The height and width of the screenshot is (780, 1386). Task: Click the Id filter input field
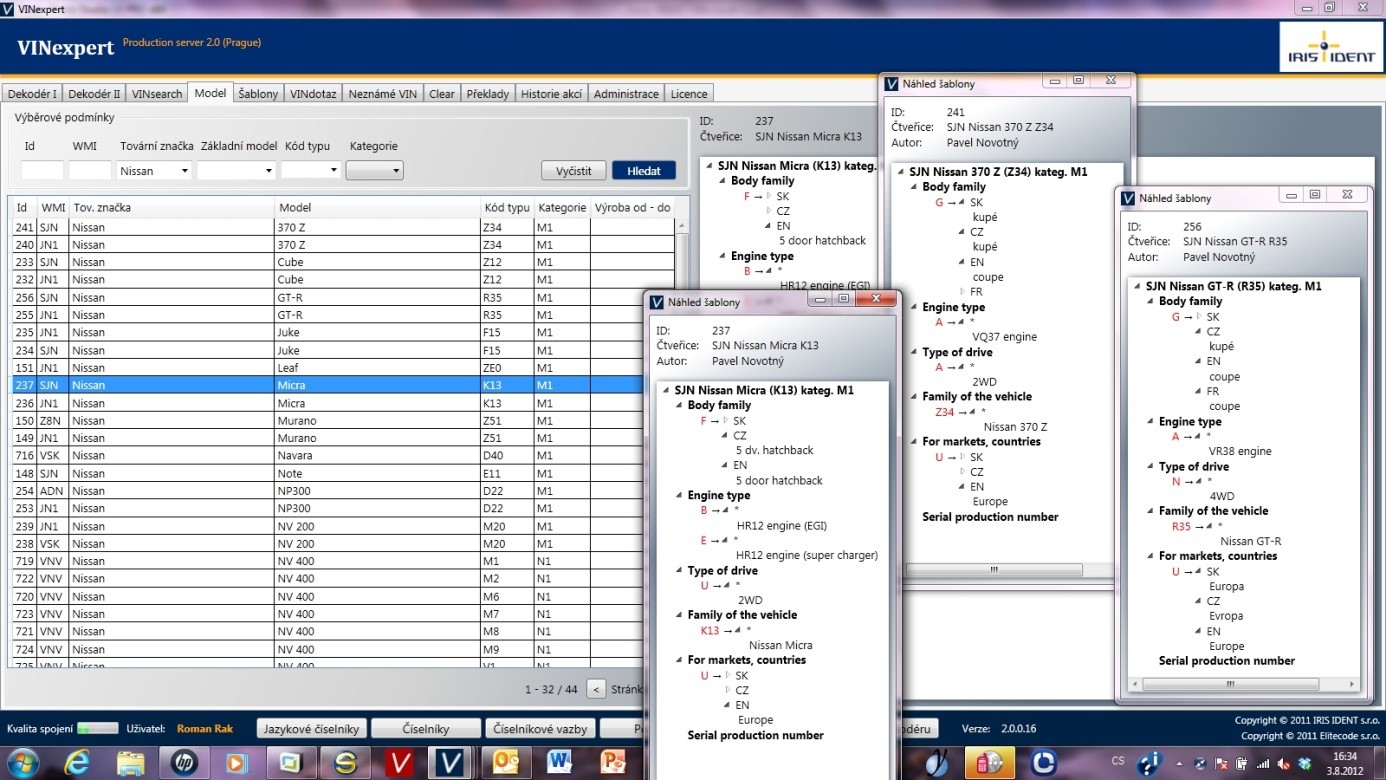click(42, 171)
